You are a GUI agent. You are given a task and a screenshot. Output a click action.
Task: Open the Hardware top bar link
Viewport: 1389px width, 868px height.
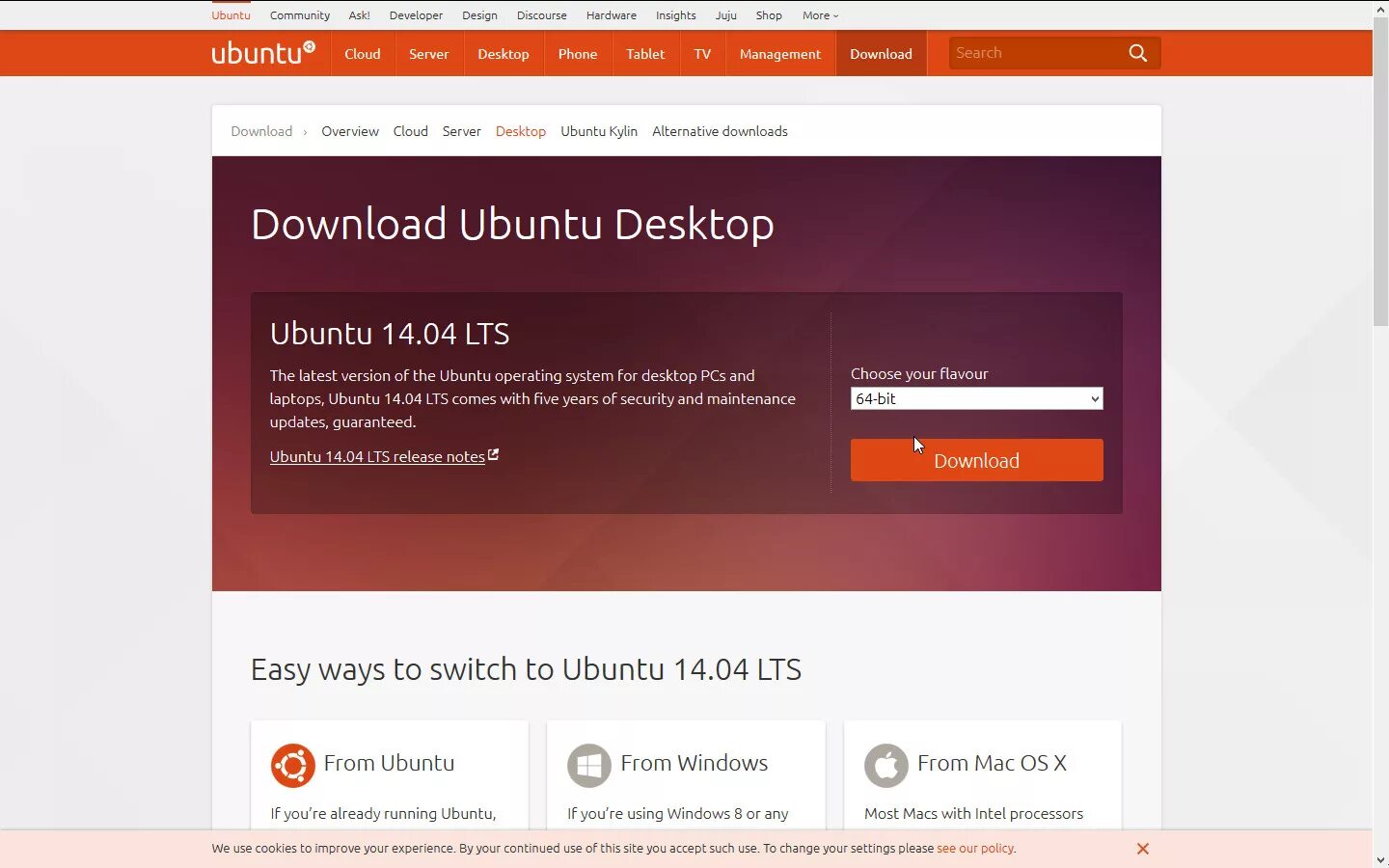point(612,15)
